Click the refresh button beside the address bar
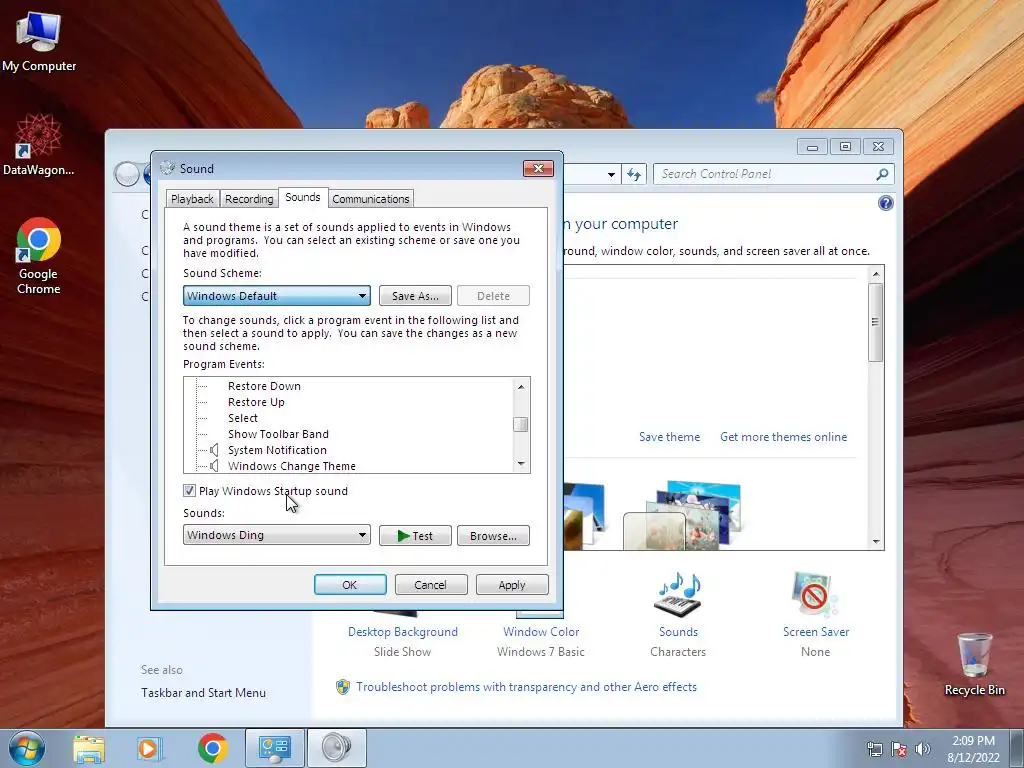Viewport: 1024px width, 768px height. (x=633, y=174)
